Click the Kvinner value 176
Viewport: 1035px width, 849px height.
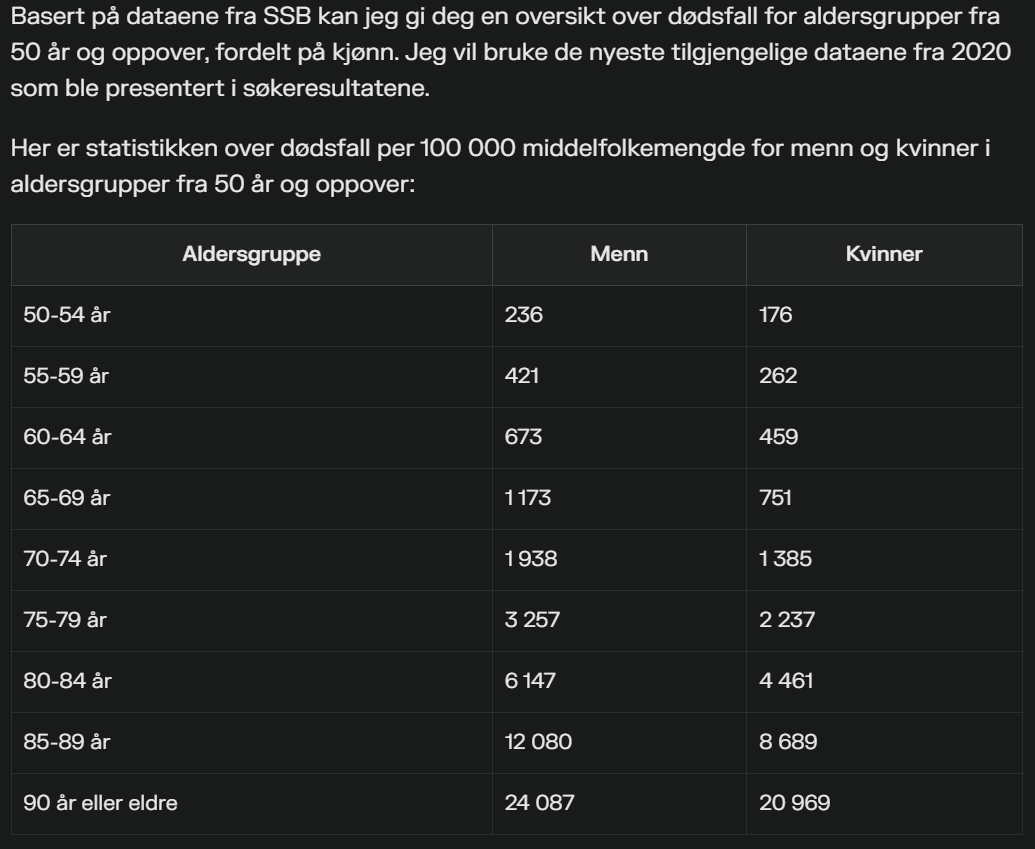point(776,315)
